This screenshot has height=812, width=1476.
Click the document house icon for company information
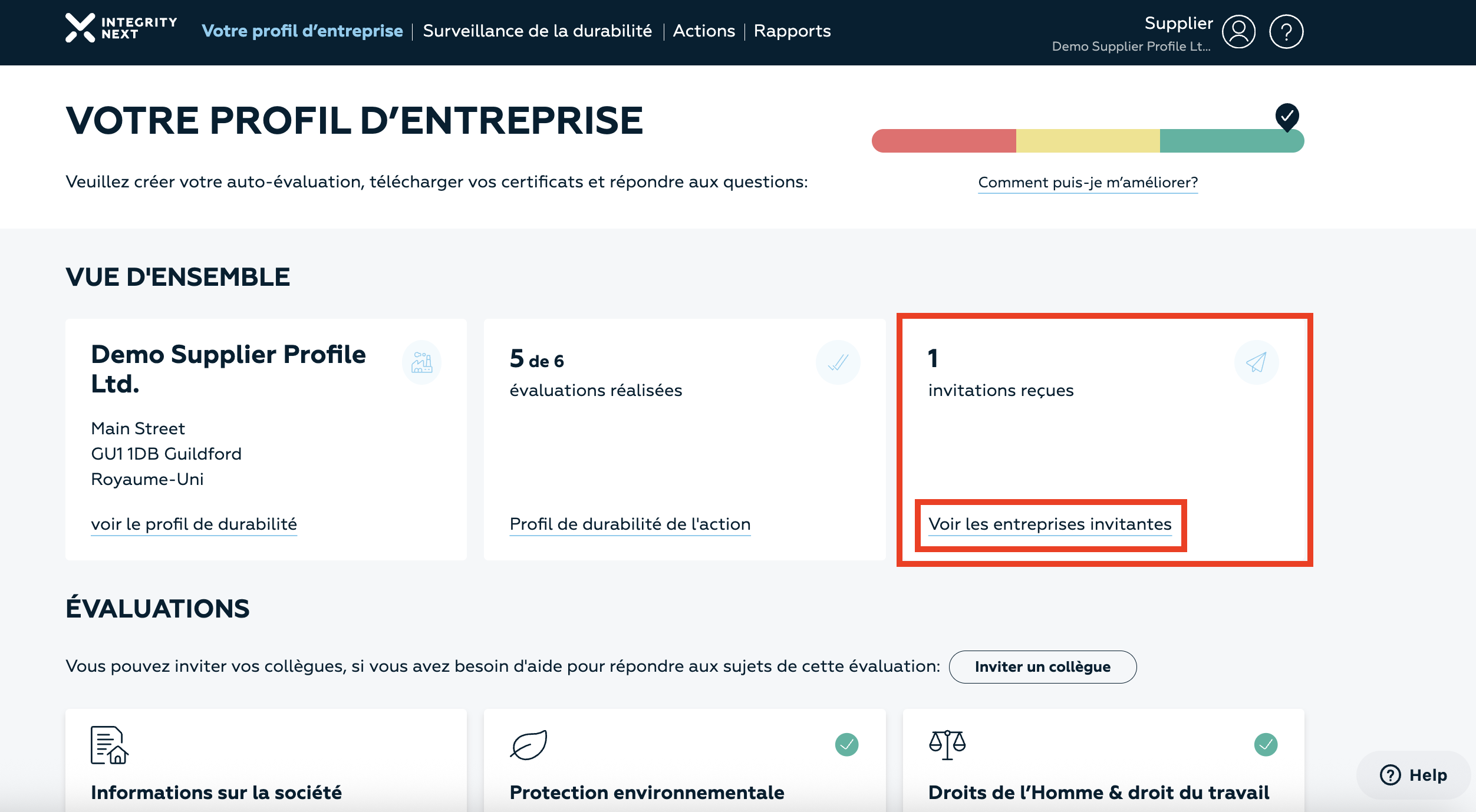(x=109, y=745)
